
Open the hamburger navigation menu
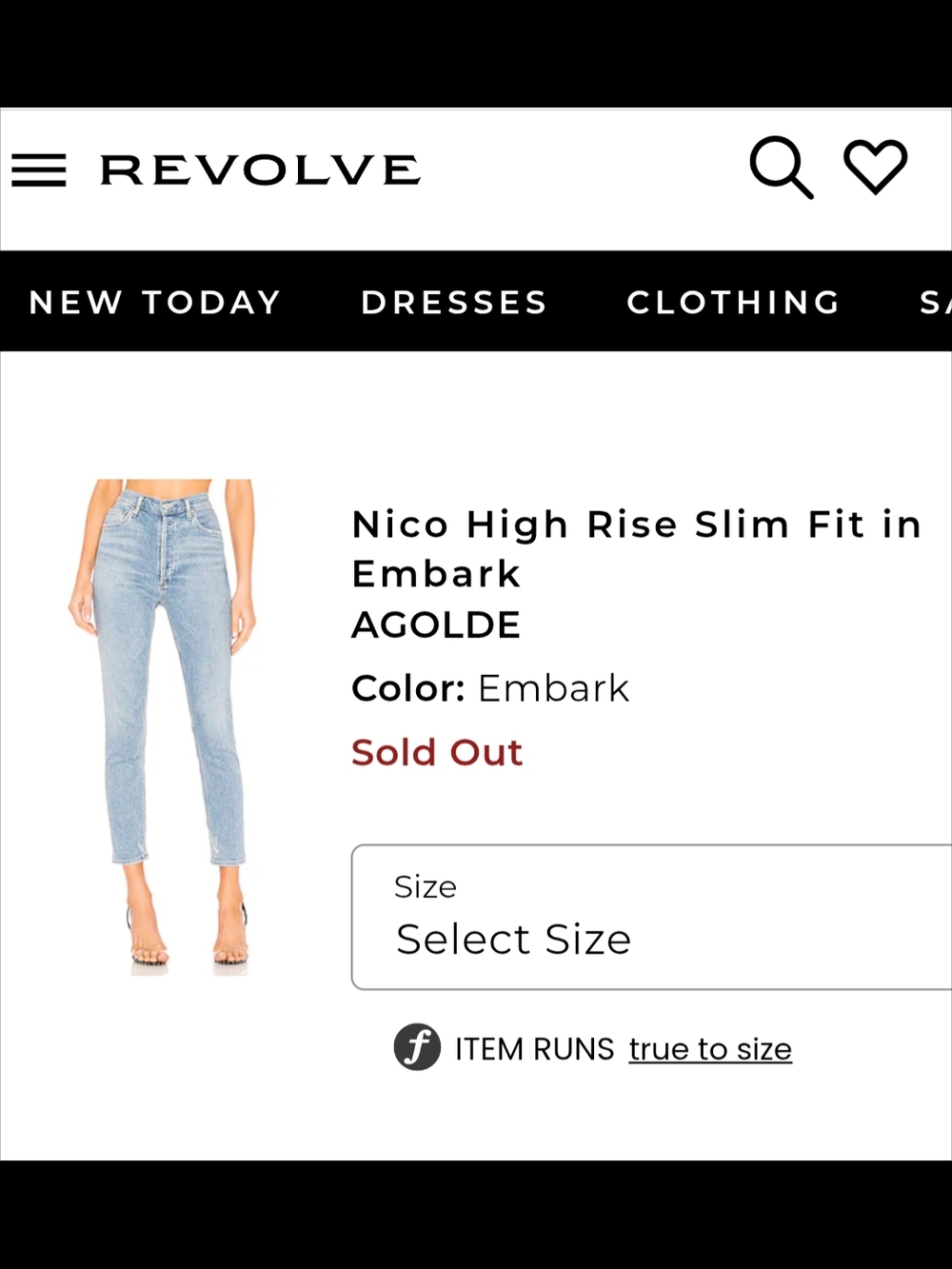pos(39,169)
